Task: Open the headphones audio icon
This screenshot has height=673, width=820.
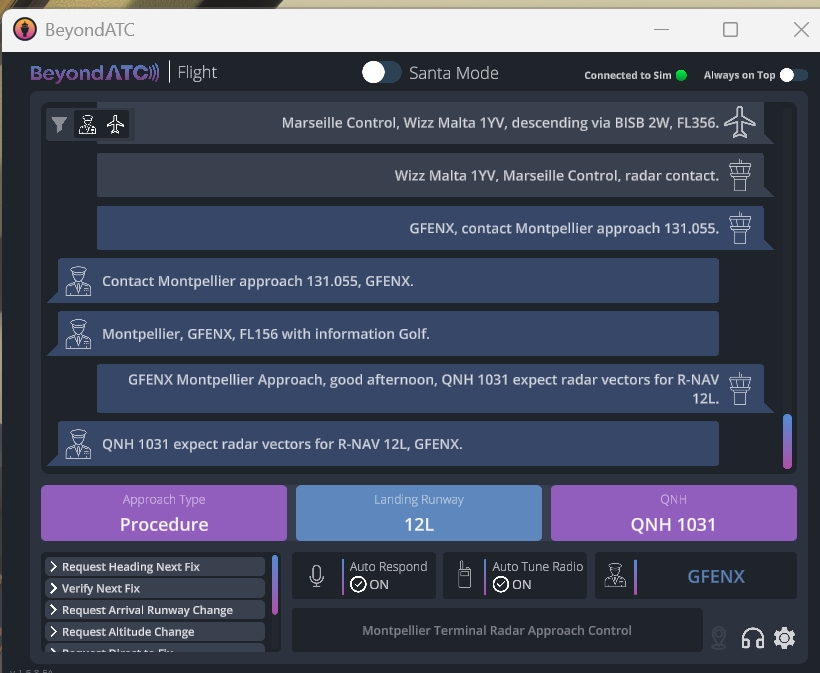Action: (x=752, y=638)
